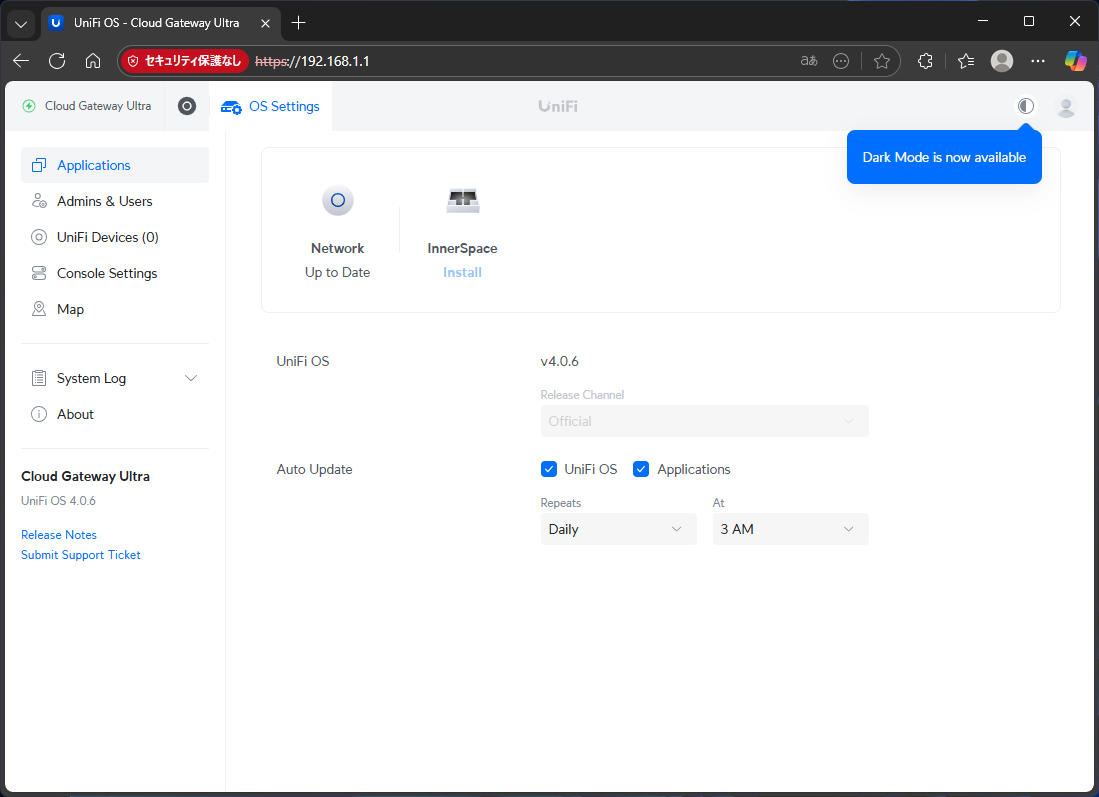
Task: Uncheck UniFi OS auto update checkbox
Action: pyautogui.click(x=549, y=469)
